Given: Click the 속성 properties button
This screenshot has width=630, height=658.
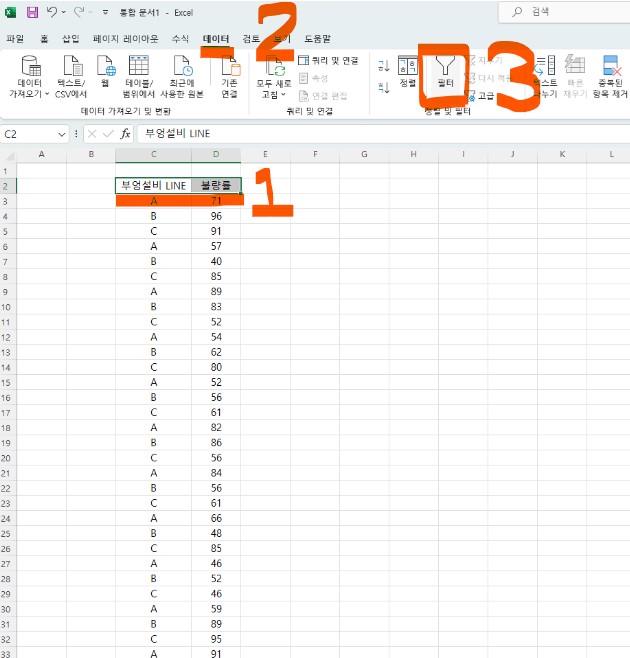Looking at the screenshot, I should pyautogui.click(x=314, y=78).
